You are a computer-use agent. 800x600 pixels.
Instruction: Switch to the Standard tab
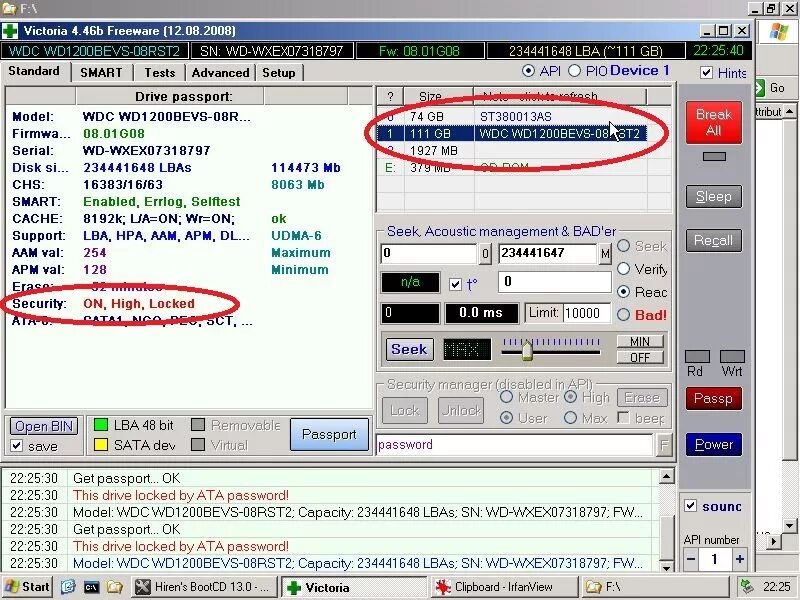coord(34,71)
